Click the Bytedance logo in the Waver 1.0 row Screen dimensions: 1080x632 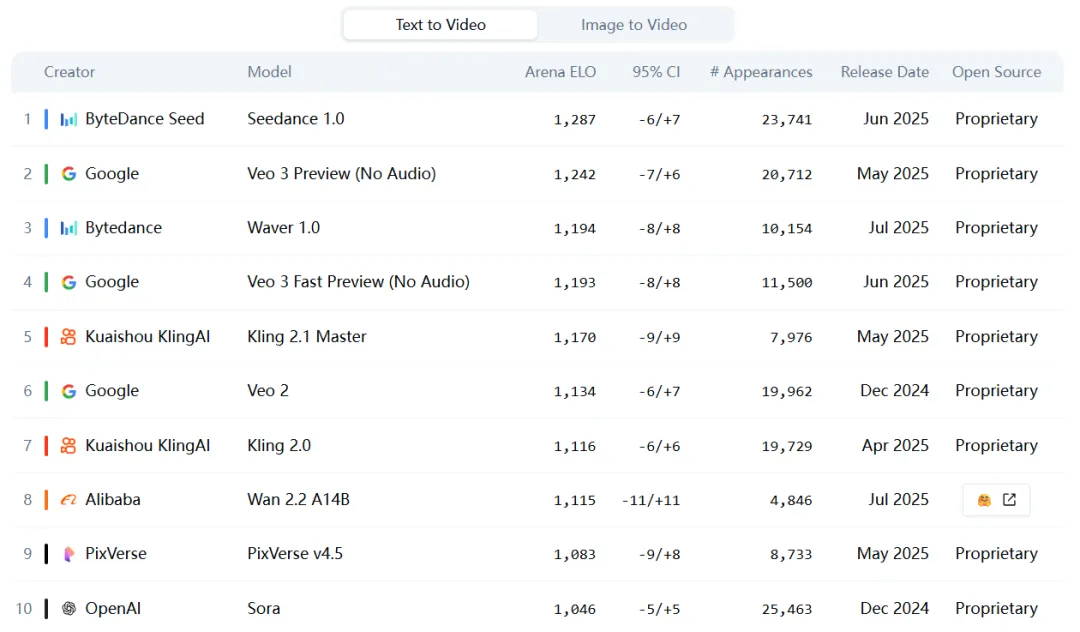[68, 228]
